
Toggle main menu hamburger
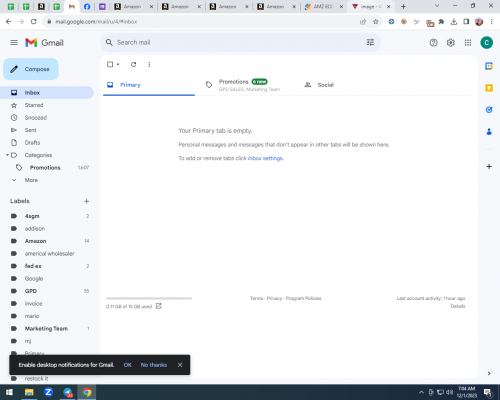pyautogui.click(x=14, y=43)
